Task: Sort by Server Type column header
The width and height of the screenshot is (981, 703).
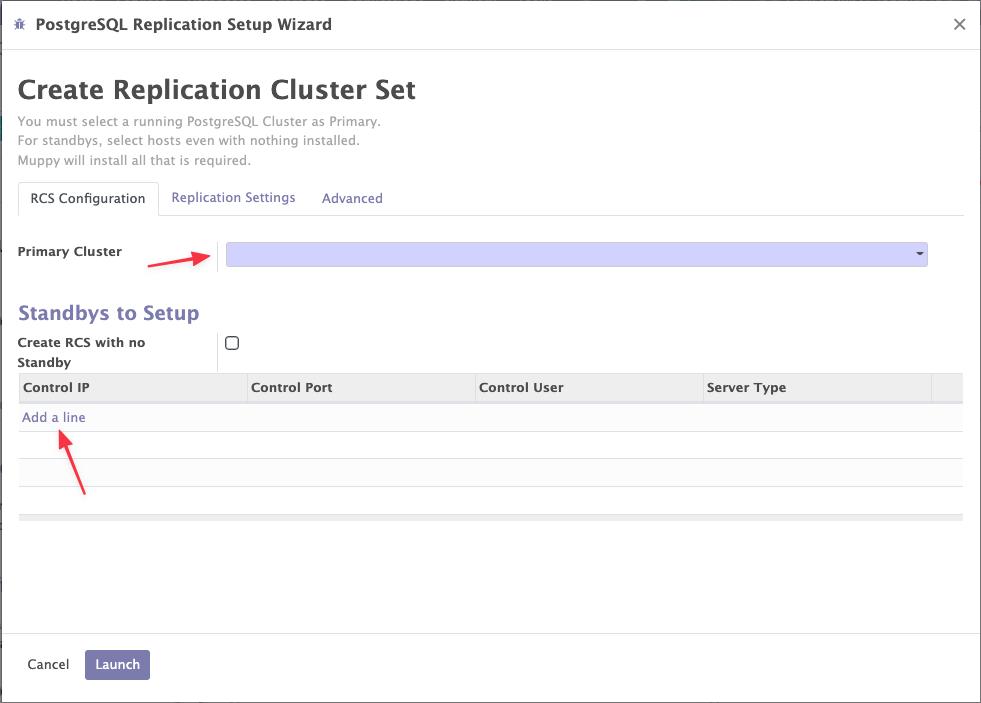Action: [x=817, y=388]
